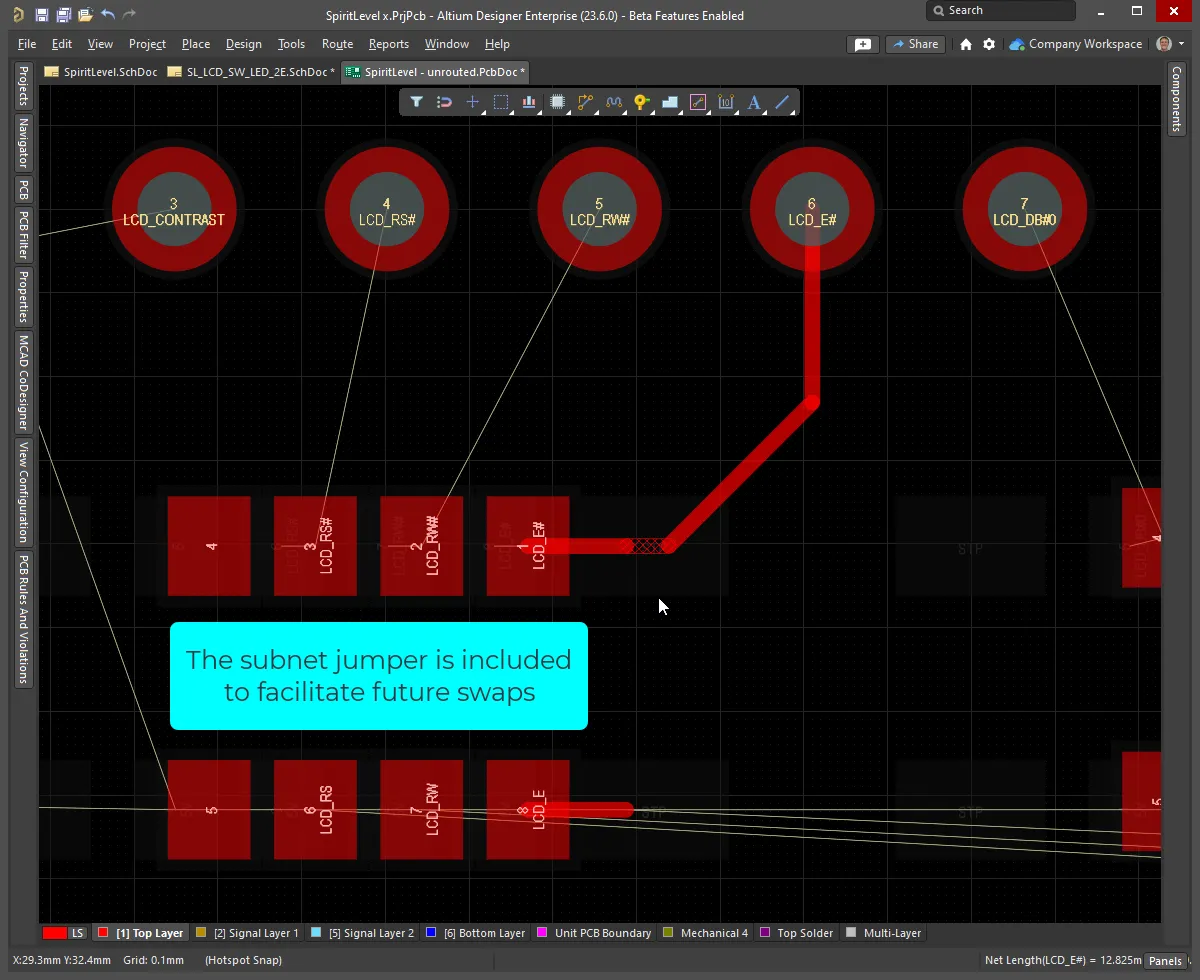Open the Tools menu

291,44
